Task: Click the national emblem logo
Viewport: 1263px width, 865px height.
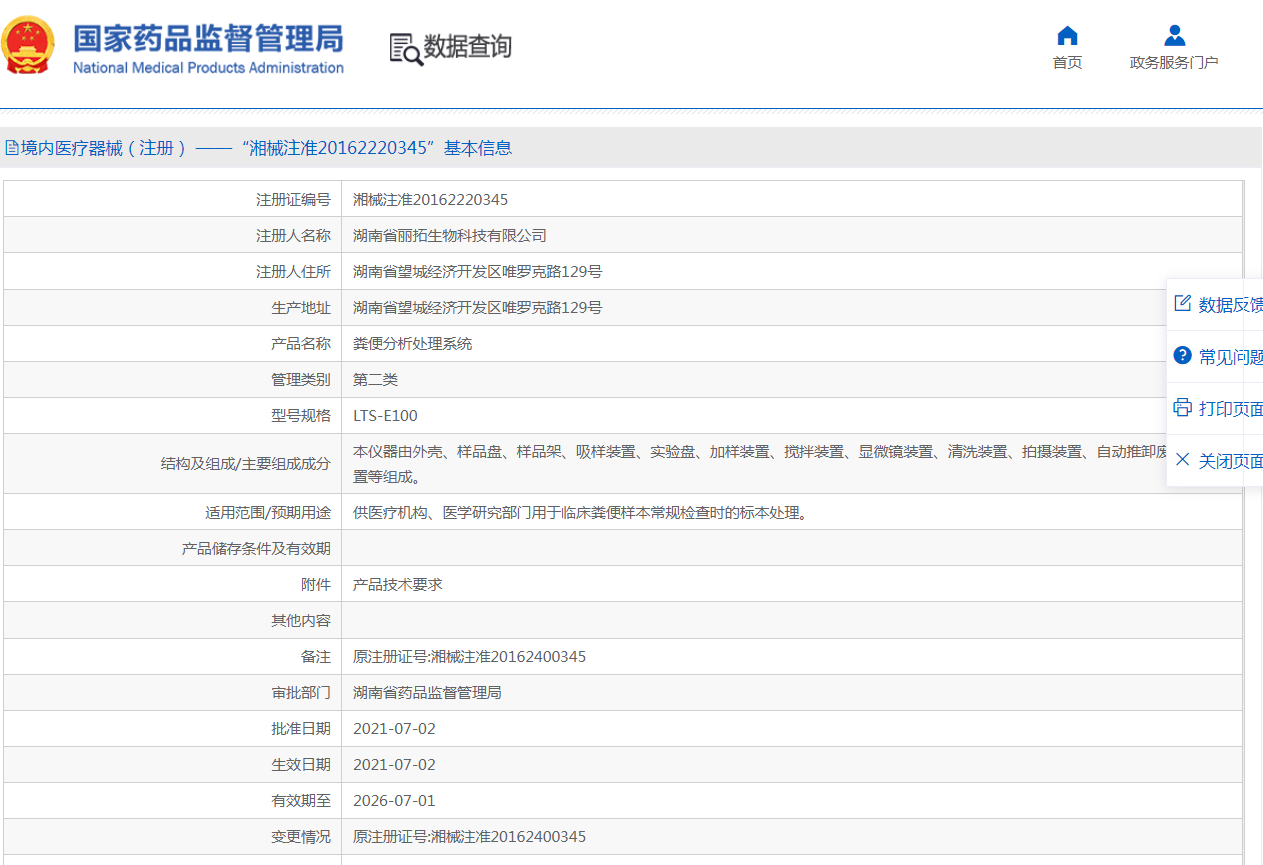Action: coord(28,46)
